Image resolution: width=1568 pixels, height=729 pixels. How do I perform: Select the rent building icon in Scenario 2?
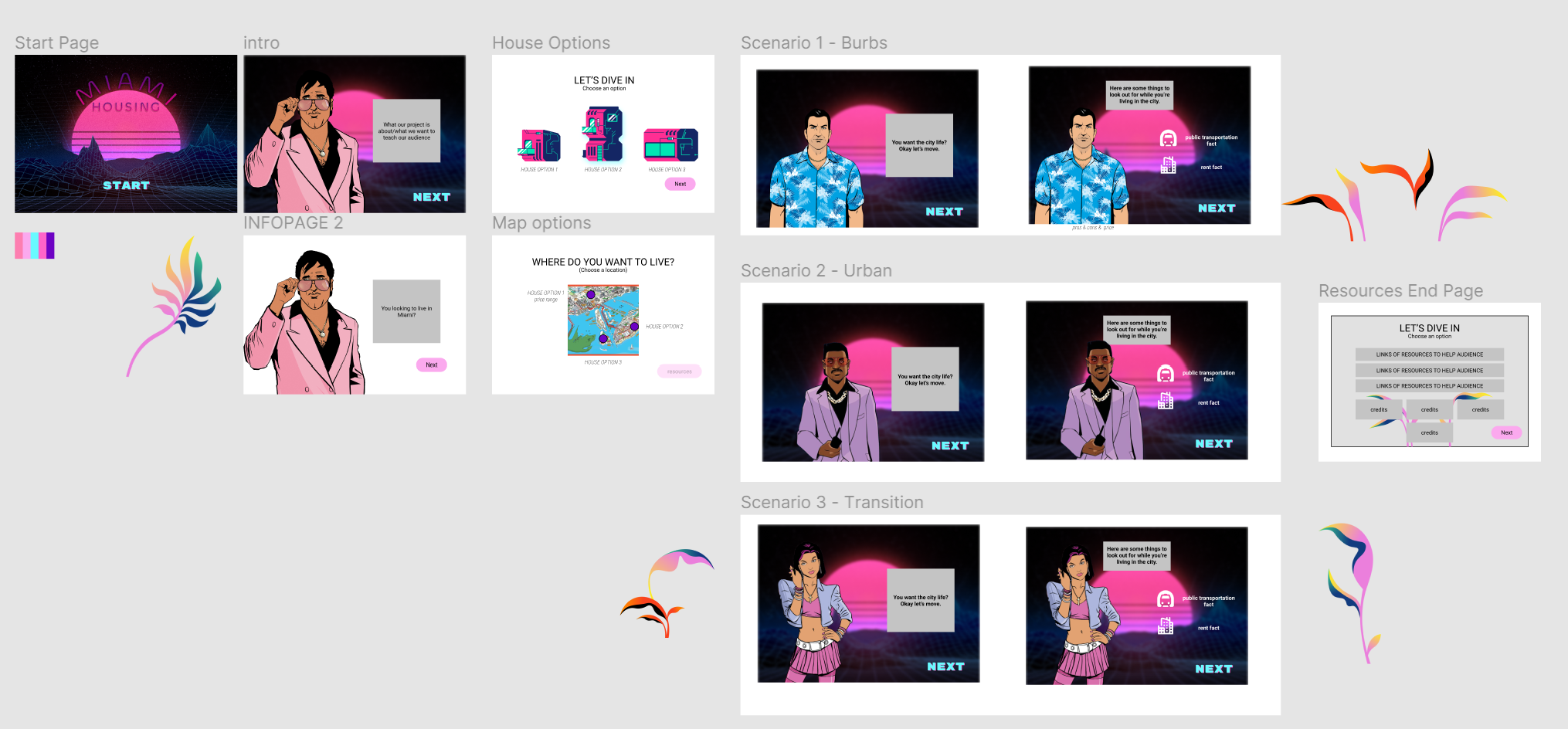(x=1165, y=401)
